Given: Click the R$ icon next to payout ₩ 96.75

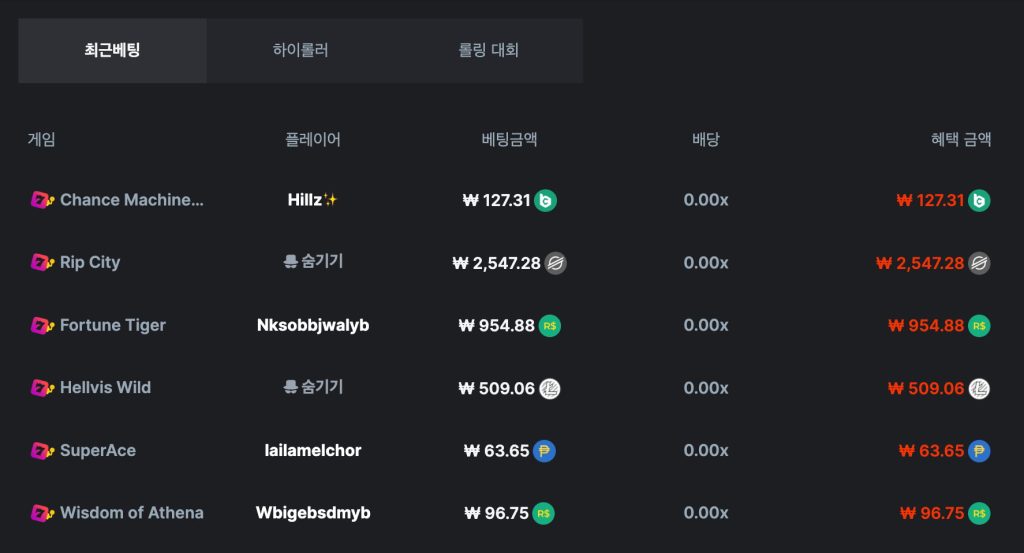Looking at the screenshot, I should click(979, 514).
